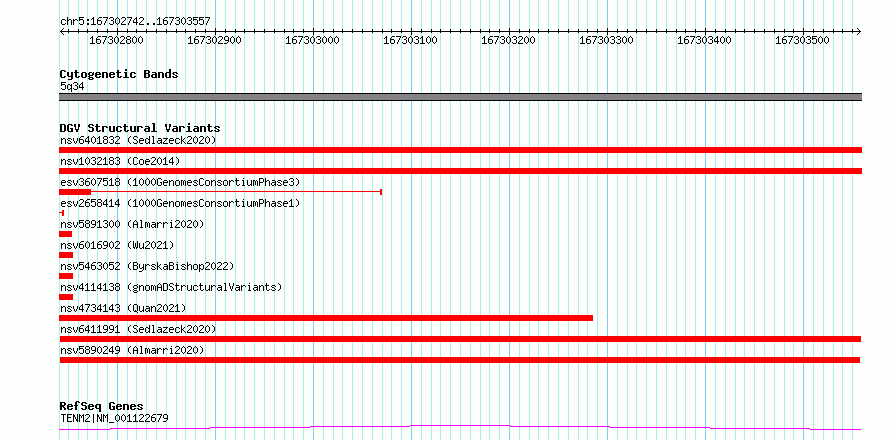Open variant nsv6401832 (Sedlazeck2020) label

point(138,140)
